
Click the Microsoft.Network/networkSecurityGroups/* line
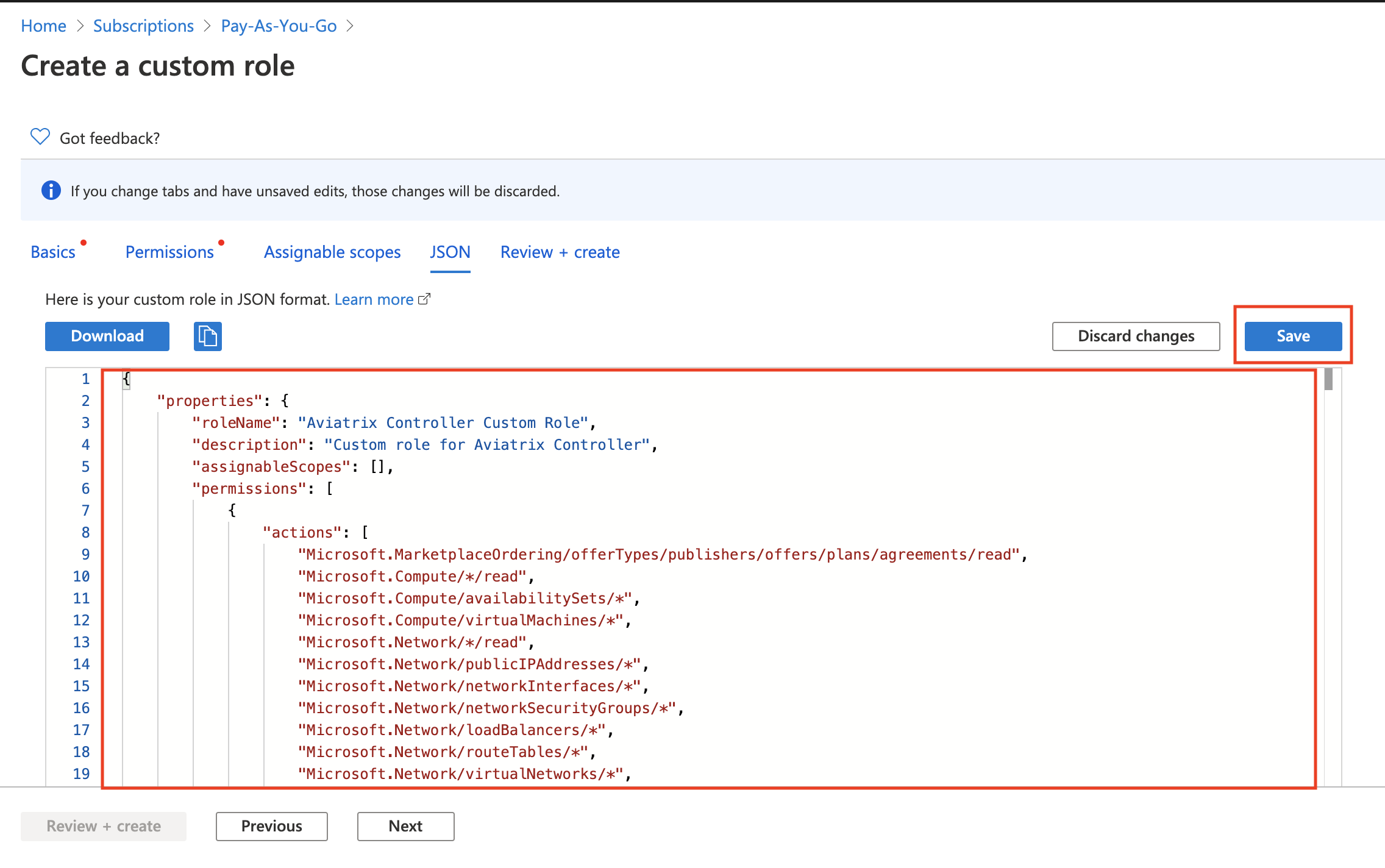(x=491, y=708)
